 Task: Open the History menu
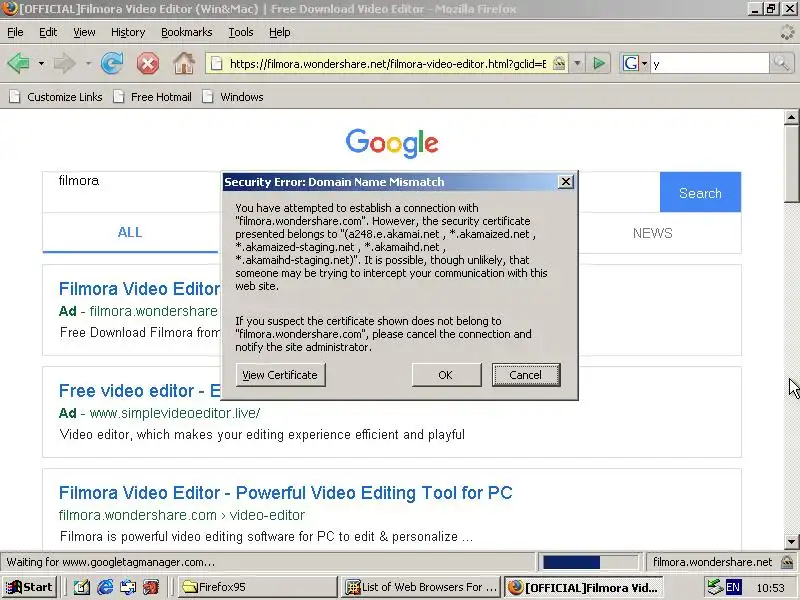128,32
